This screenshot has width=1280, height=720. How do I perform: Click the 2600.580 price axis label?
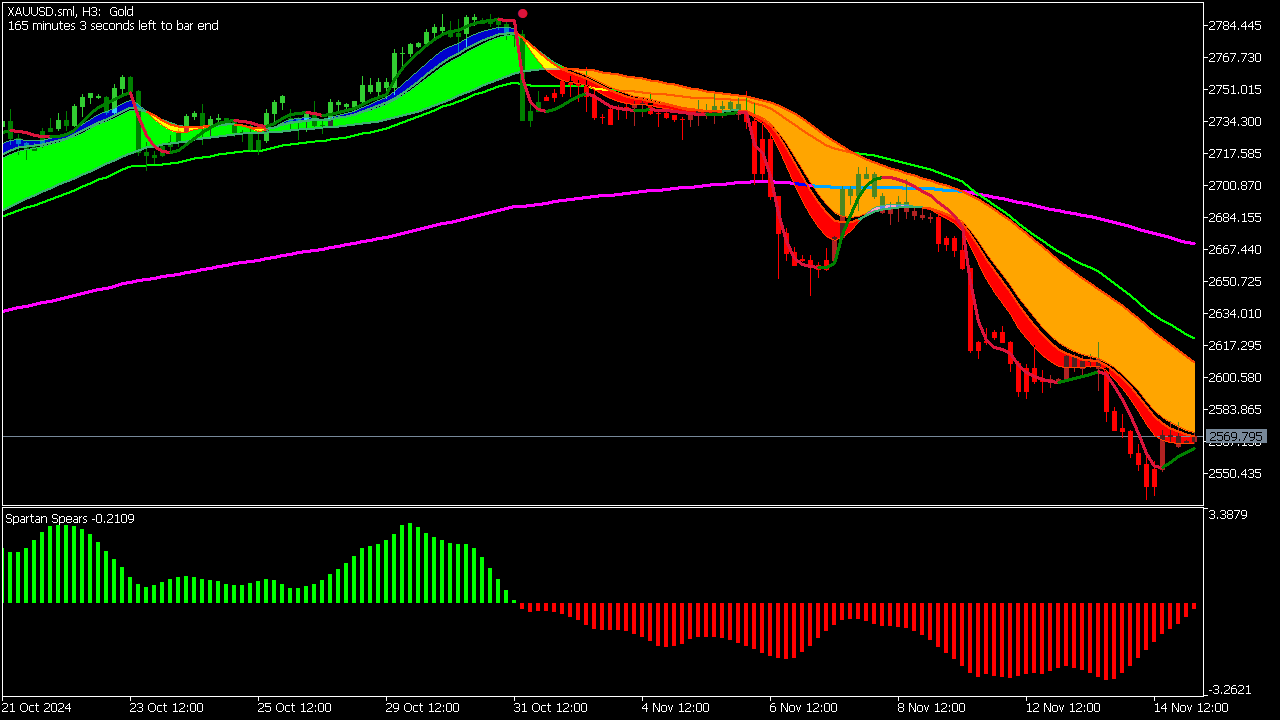point(1236,377)
